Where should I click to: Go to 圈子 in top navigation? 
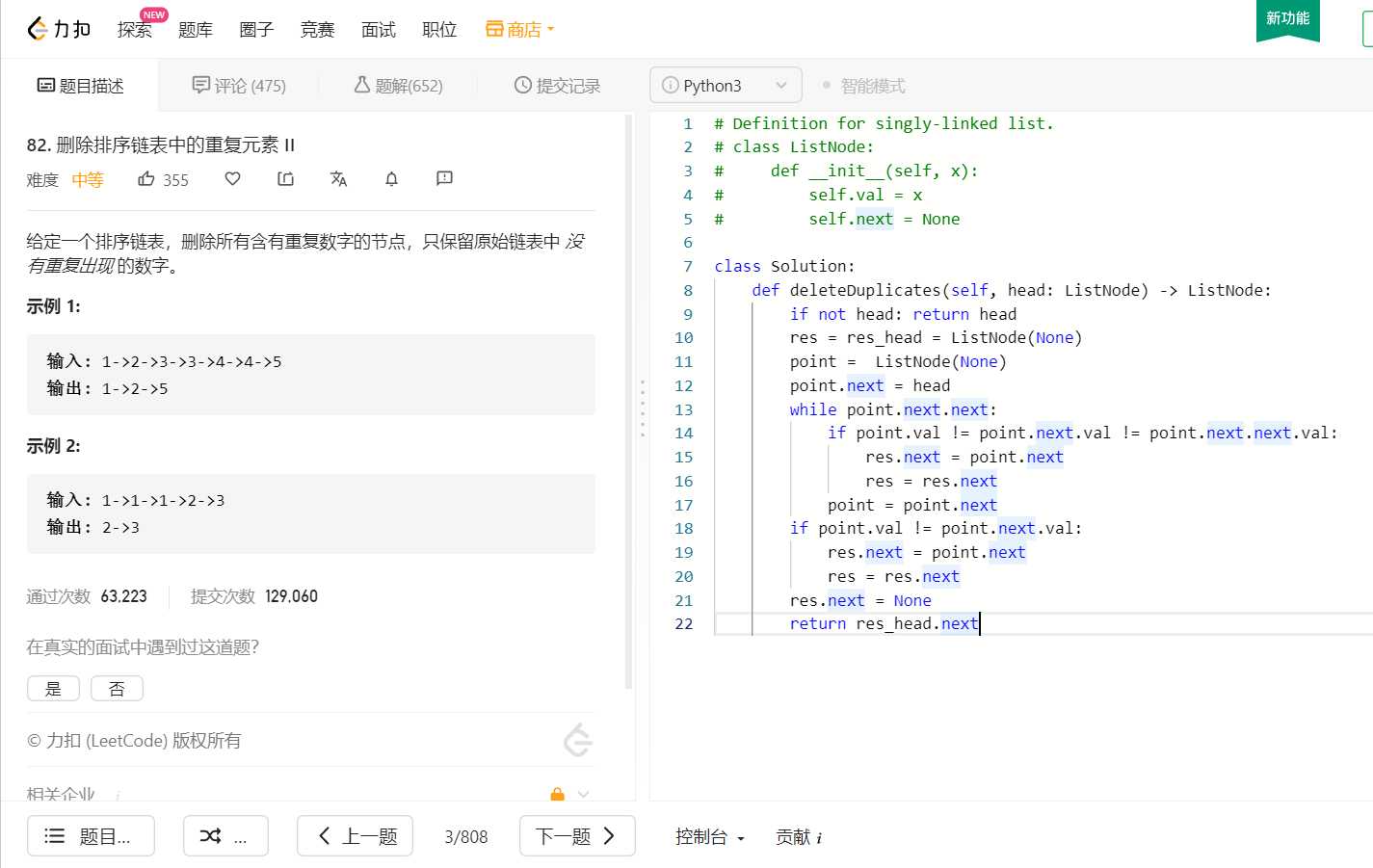pyautogui.click(x=256, y=30)
